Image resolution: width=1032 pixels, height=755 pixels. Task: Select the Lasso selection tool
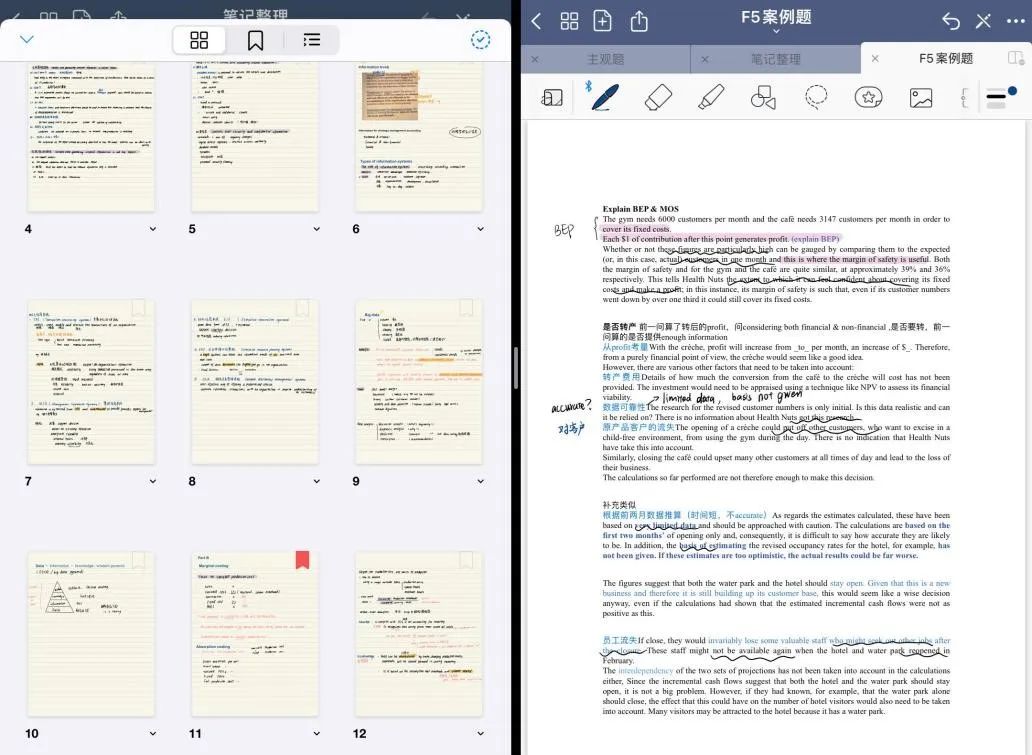[816, 97]
